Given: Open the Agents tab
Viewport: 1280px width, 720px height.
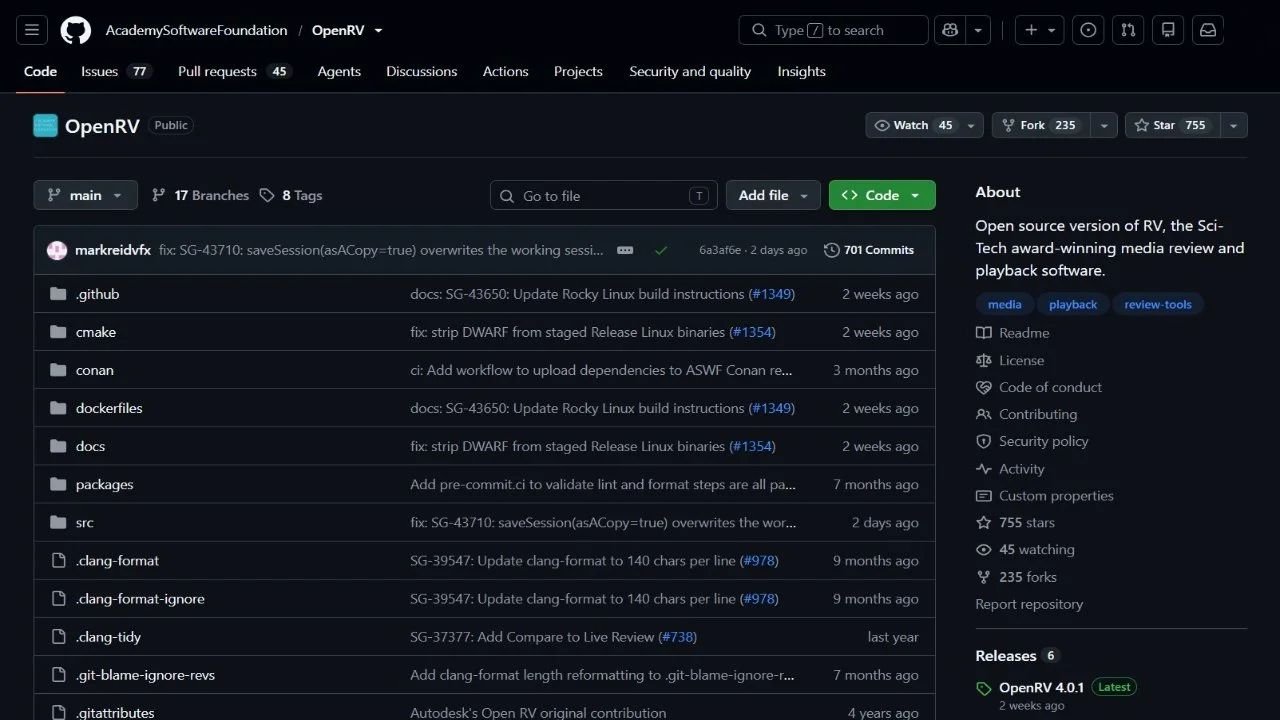Looking at the screenshot, I should [339, 71].
